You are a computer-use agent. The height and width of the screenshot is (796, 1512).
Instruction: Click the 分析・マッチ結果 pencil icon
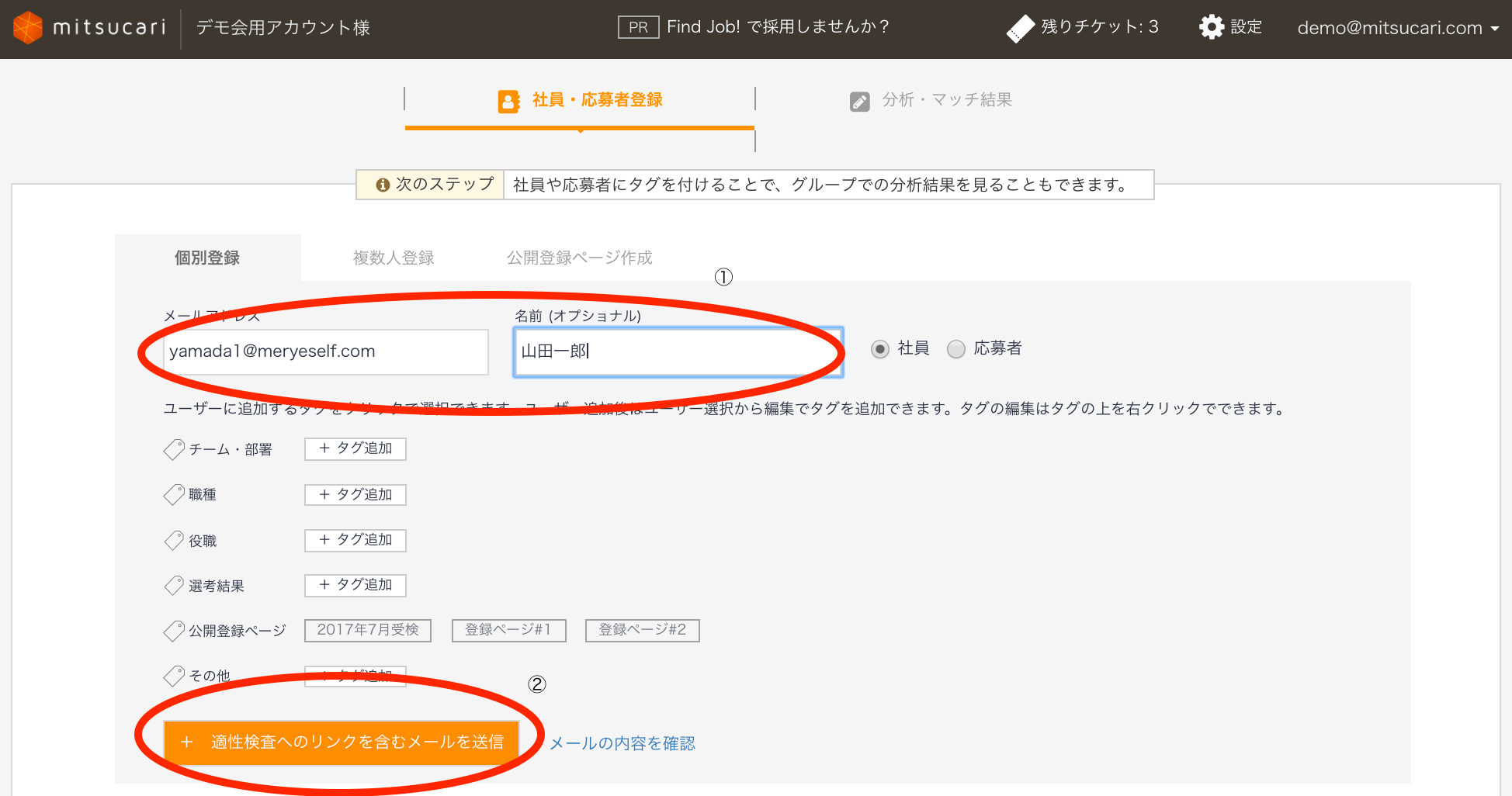coord(860,102)
